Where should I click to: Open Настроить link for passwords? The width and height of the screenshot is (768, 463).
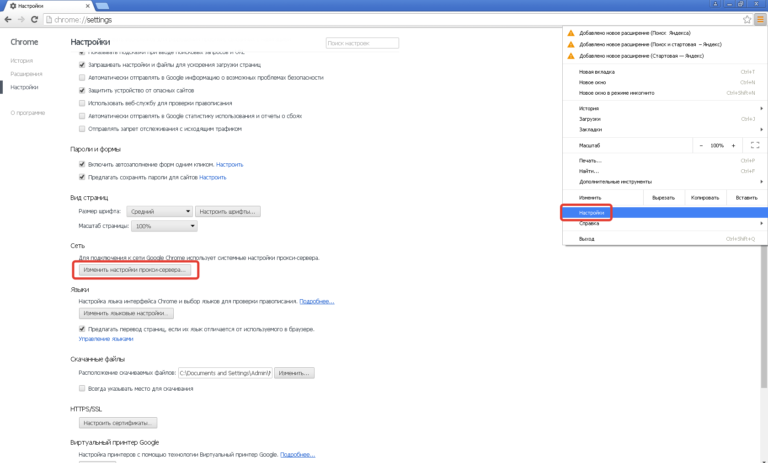pos(213,177)
